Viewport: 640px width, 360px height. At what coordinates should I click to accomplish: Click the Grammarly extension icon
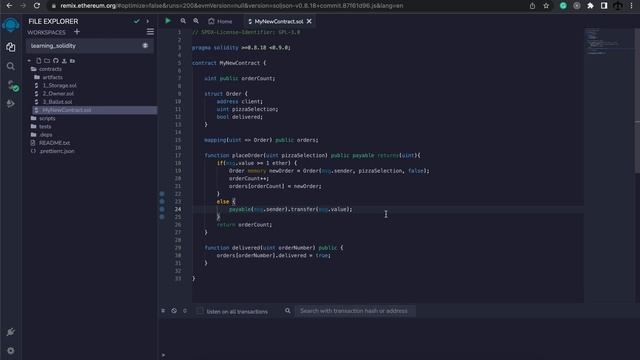click(563, 6)
